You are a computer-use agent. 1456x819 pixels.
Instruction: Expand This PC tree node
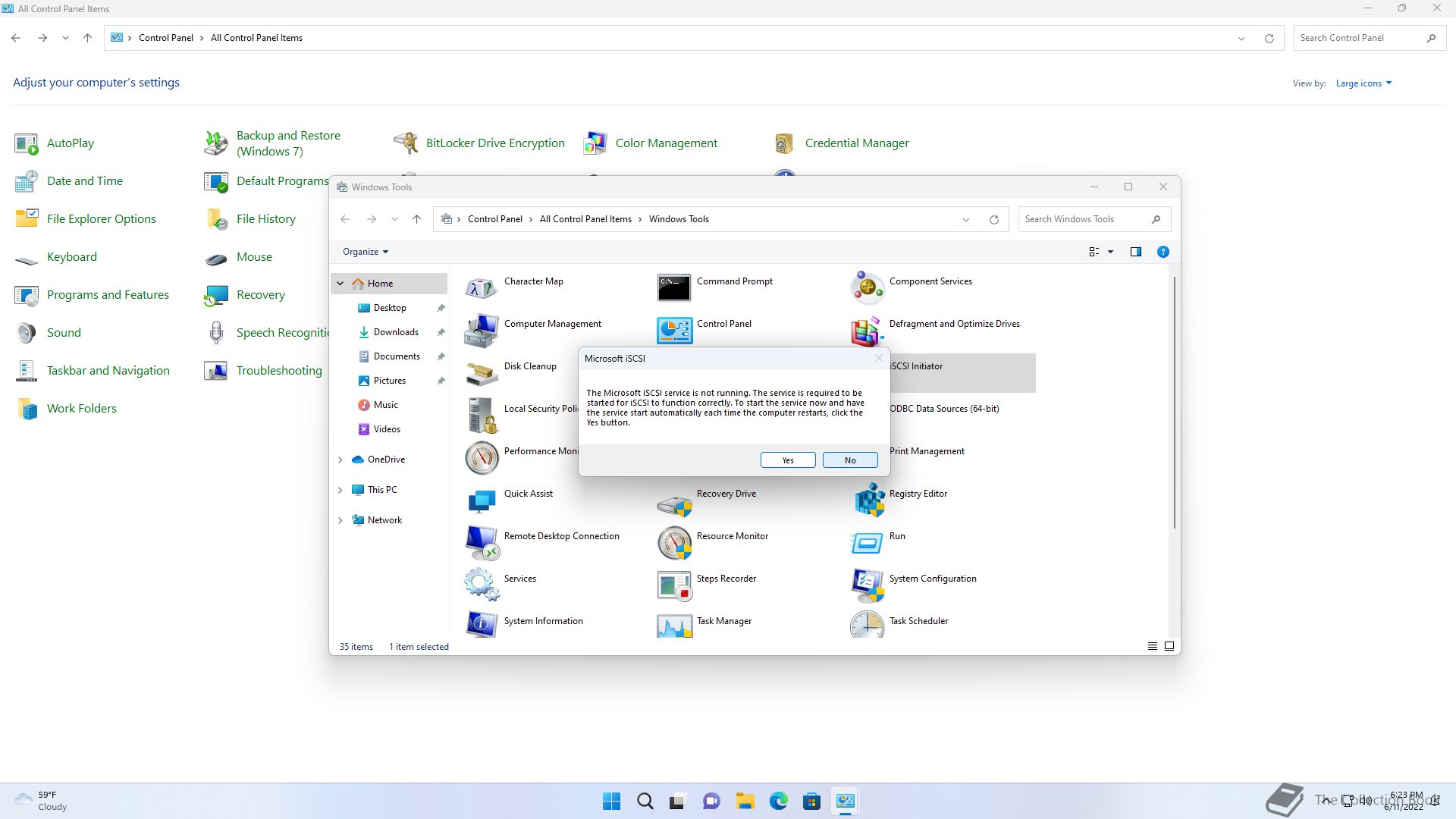[x=340, y=490]
